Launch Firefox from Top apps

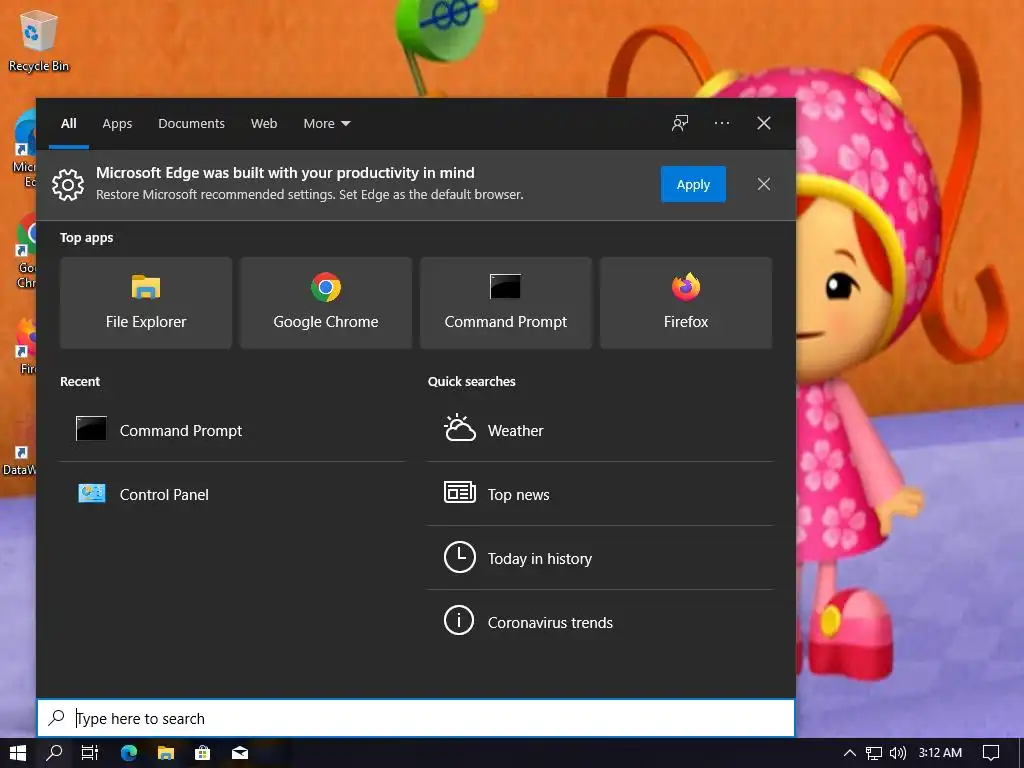tap(686, 302)
